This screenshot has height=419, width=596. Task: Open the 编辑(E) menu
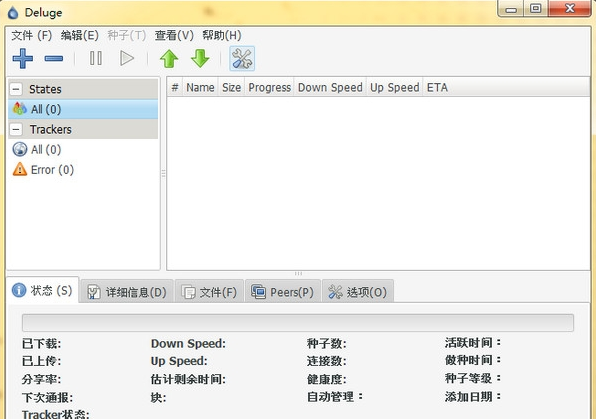click(79, 35)
